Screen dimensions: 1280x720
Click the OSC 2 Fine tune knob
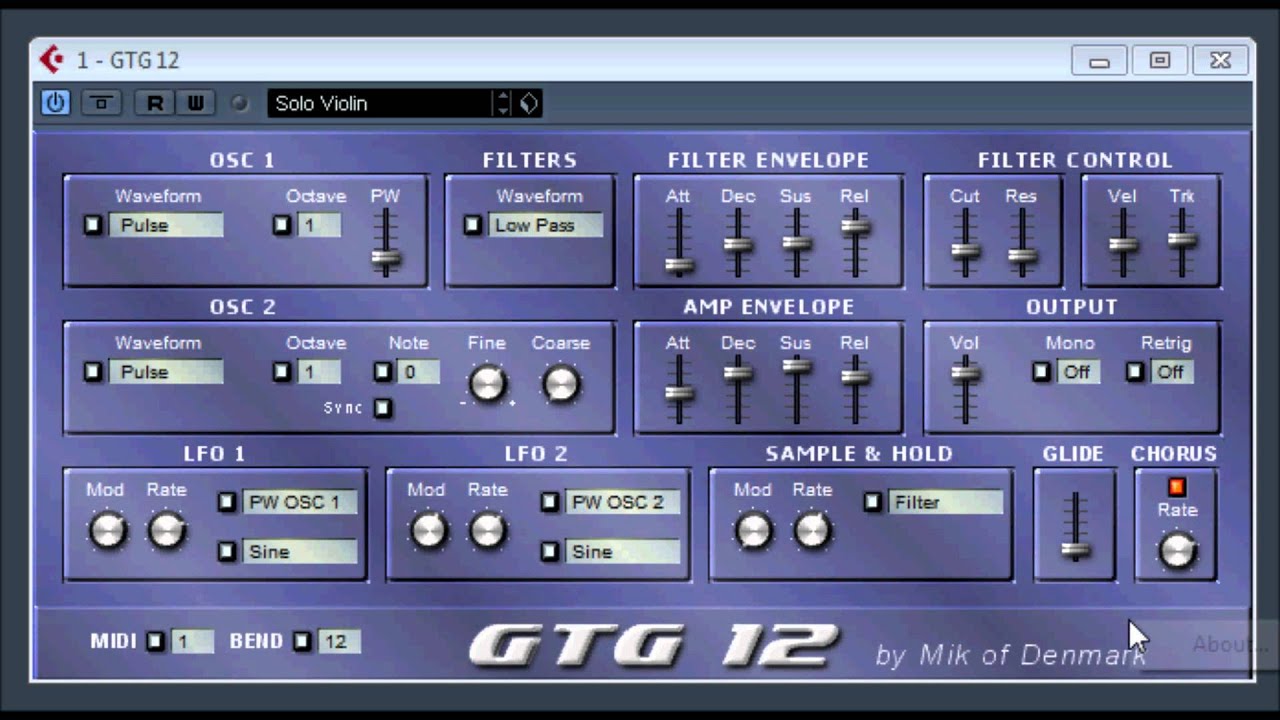click(487, 384)
